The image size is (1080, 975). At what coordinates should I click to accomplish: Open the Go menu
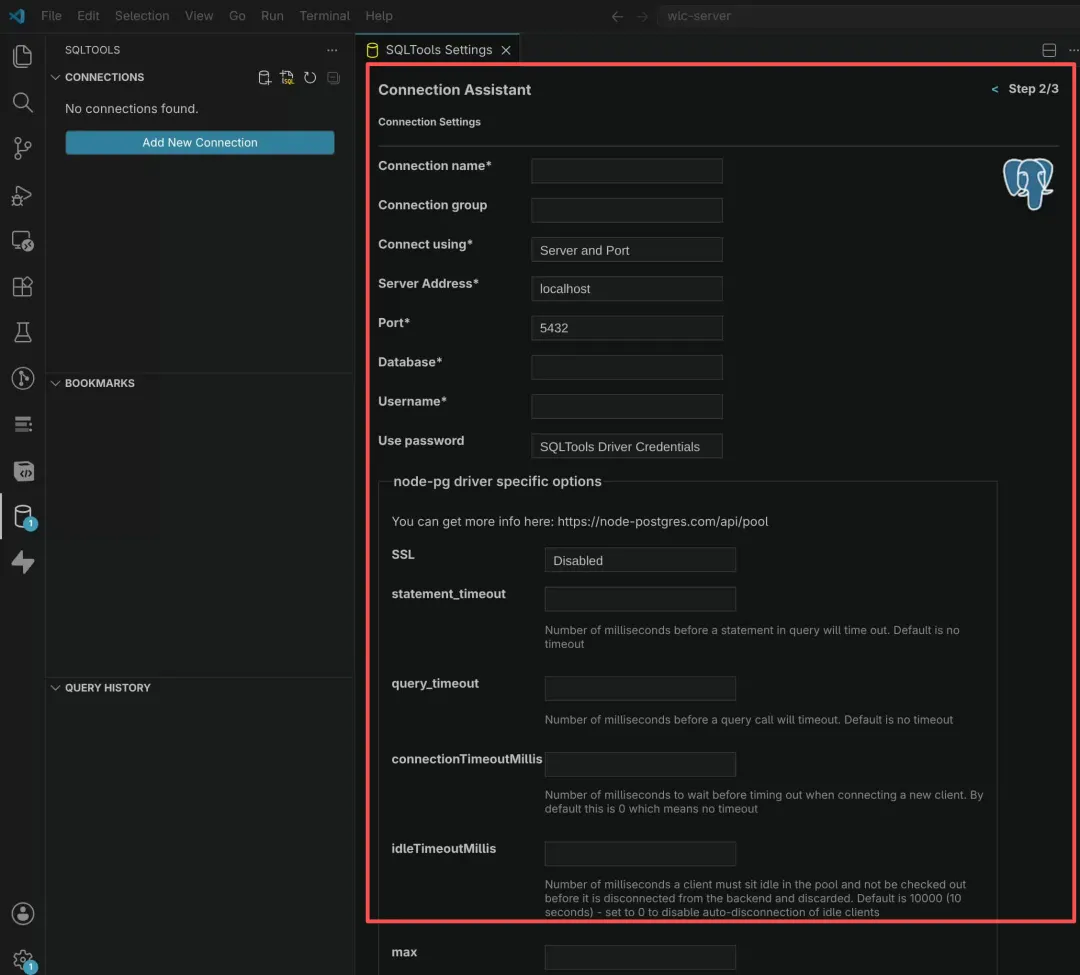(x=237, y=16)
